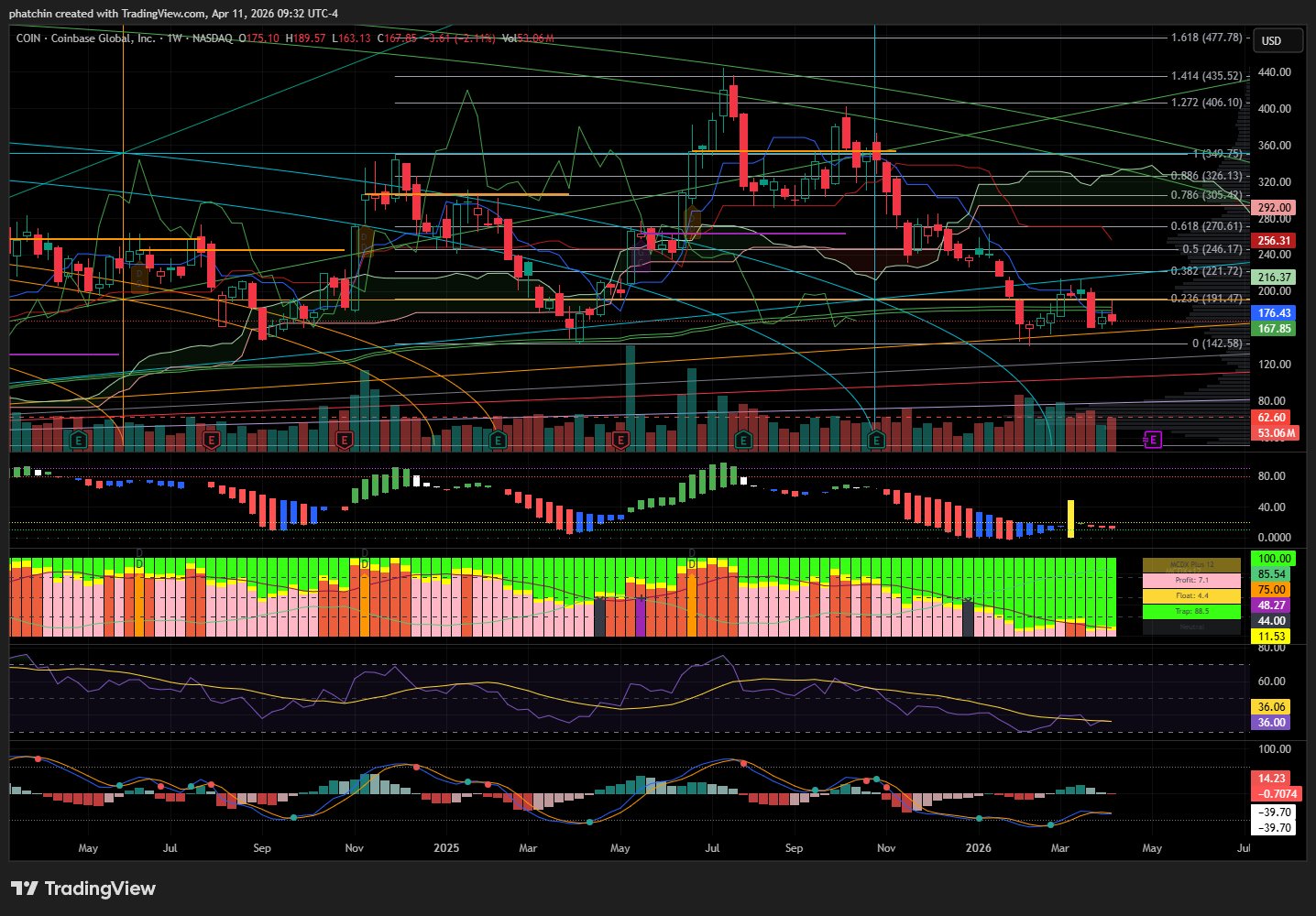
Task: Click the purple upcoming earnings E marker
Action: (x=1153, y=440)
